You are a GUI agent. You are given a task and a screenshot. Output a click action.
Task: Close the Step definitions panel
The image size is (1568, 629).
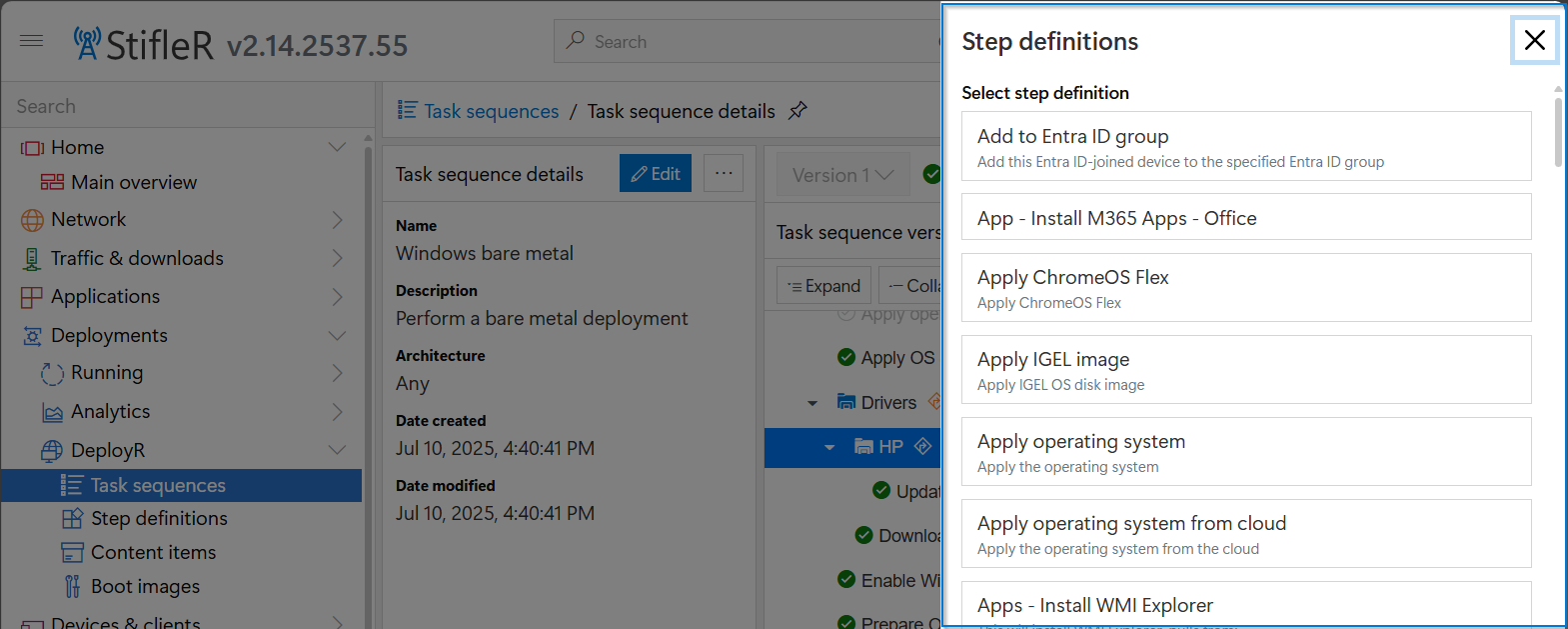pos(1534,40)
